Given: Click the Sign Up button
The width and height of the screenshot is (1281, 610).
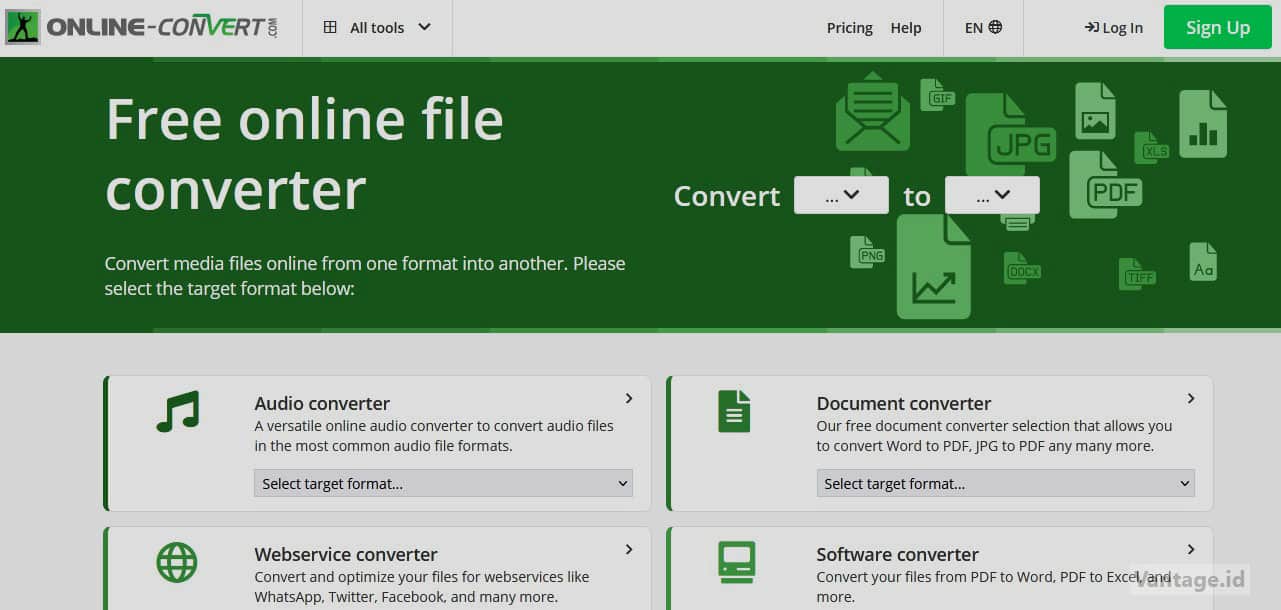Looking at the screenshot, I should pos(1217,27).
